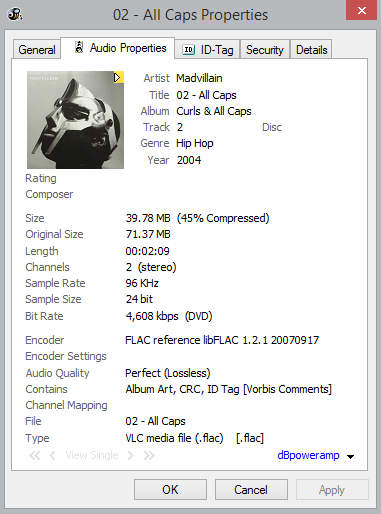Jump to last file with double-right arrows
Viewport: 381px width, 514px height.
pyautogui.click(x=149, y=455)
